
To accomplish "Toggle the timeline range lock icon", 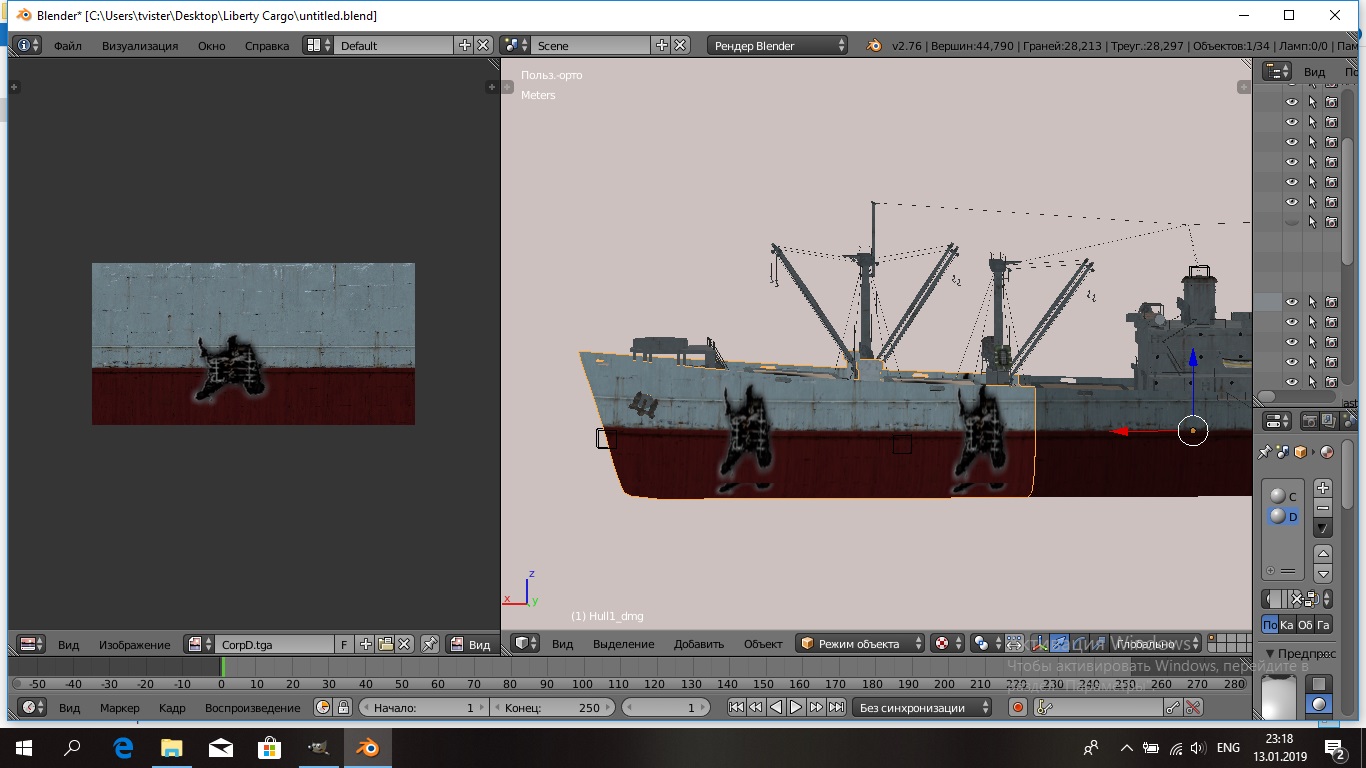I will [343, 708].
